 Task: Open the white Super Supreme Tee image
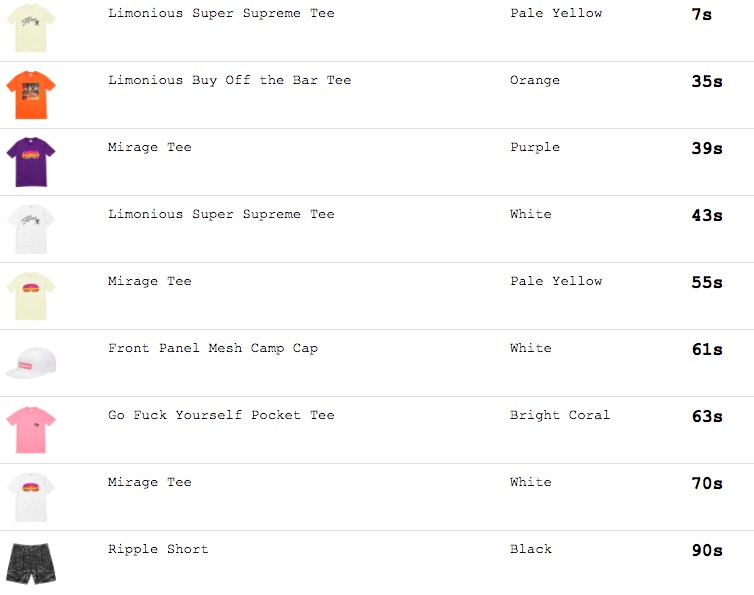coord(31,229)
